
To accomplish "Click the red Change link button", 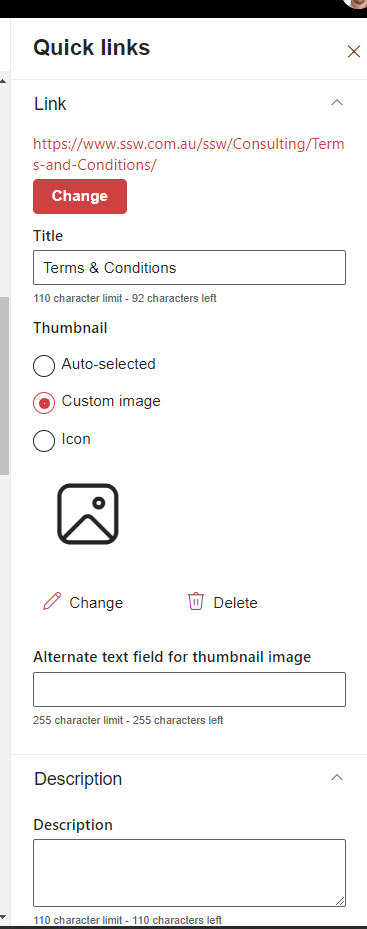I will pos(80,196).
